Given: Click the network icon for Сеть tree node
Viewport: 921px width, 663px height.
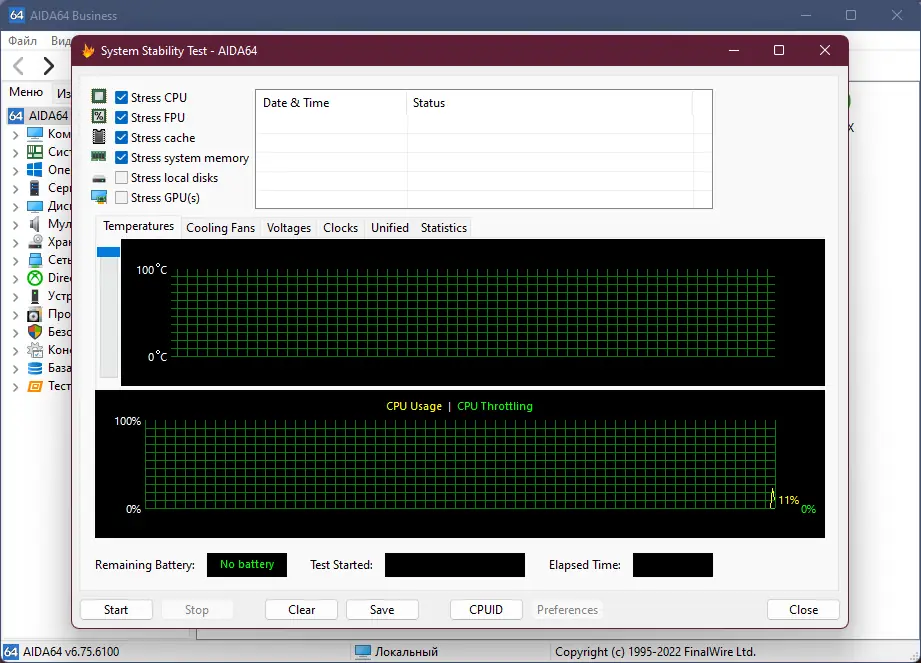Looking at the screenshot, I should pos(35,260).
